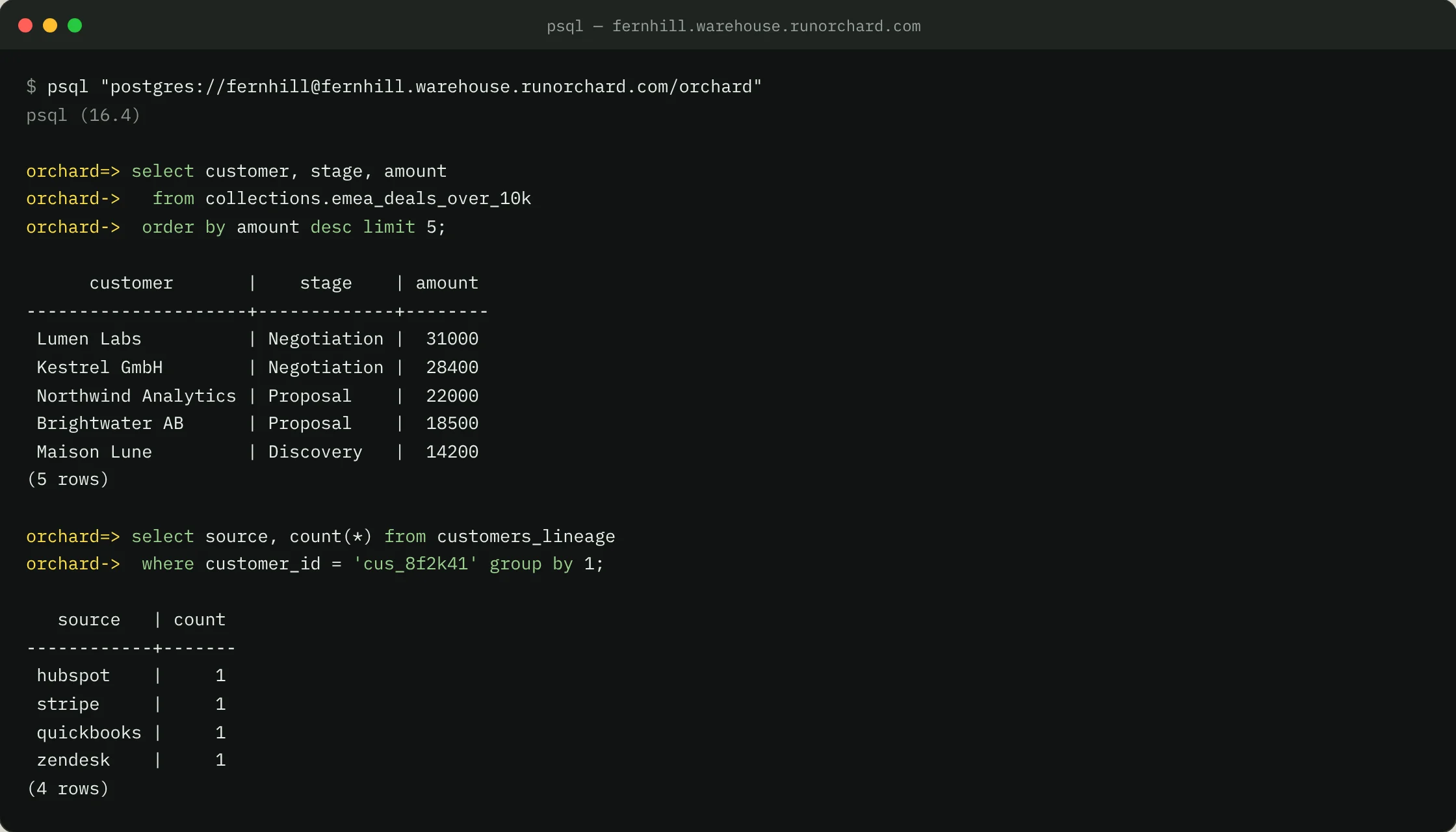The height and width of the screenshot is (832, 1456).
Task: Select the Northwind Analytics customer cell
Action: (136, 396)
